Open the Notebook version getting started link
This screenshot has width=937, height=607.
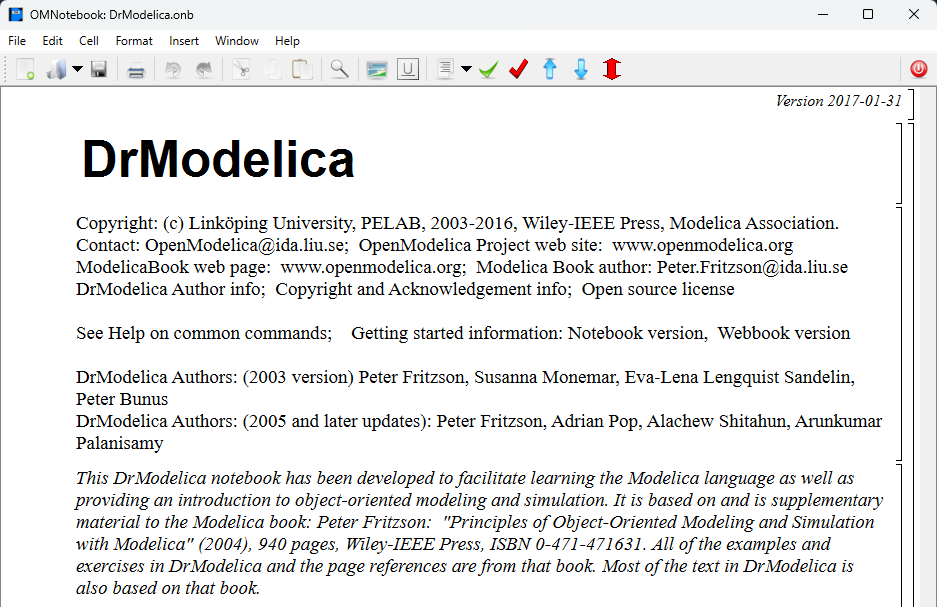636,333
